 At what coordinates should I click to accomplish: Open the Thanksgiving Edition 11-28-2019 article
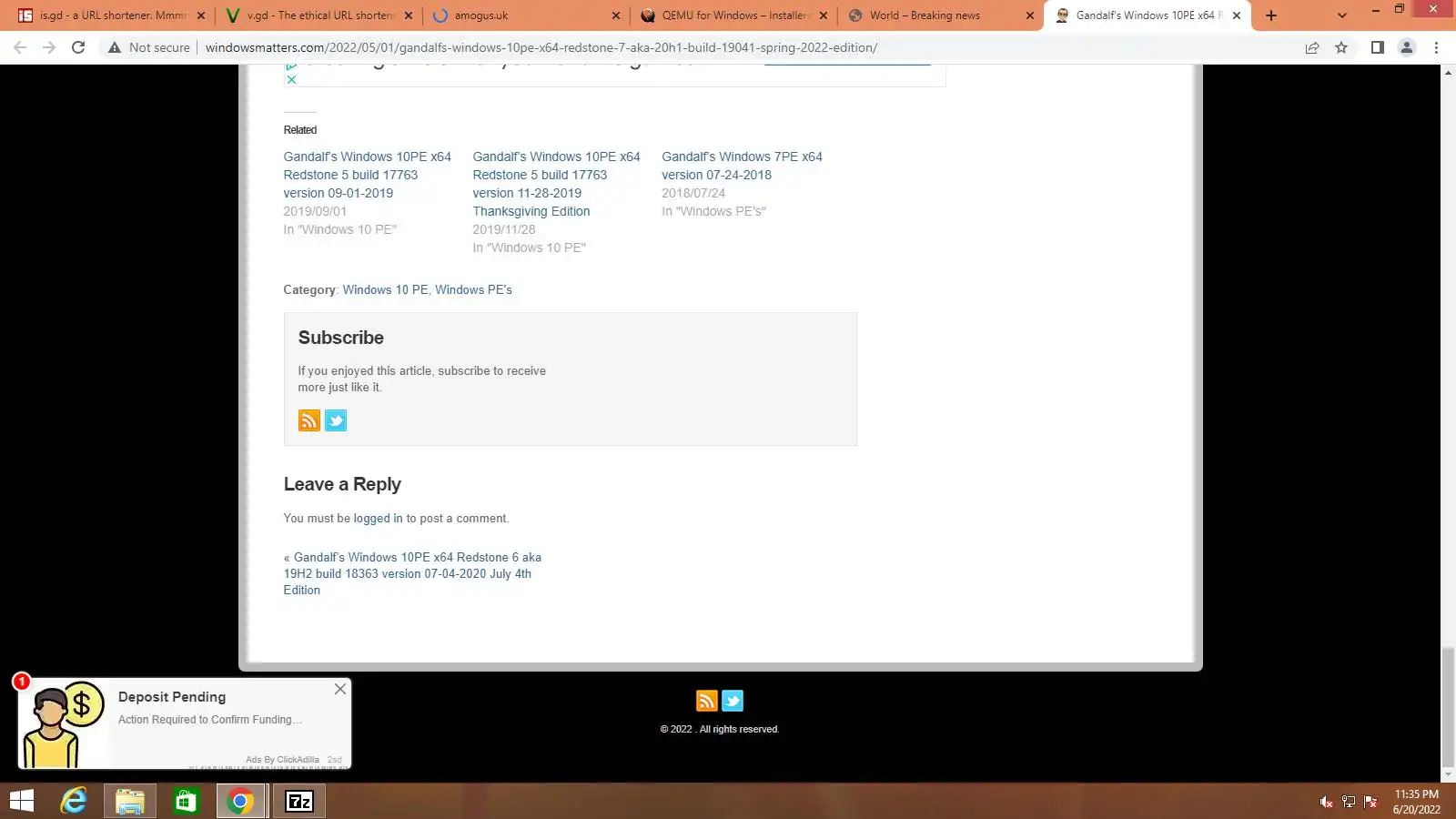click(x=556, y=184)
